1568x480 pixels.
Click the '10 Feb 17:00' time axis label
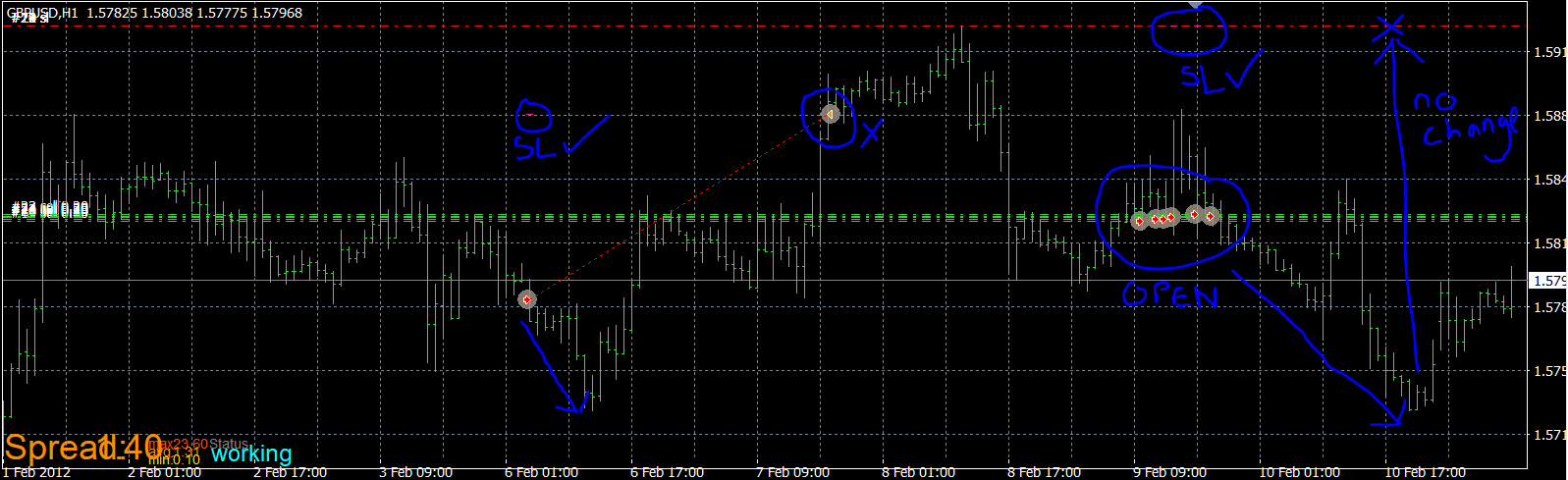[x=1426, y=472]
